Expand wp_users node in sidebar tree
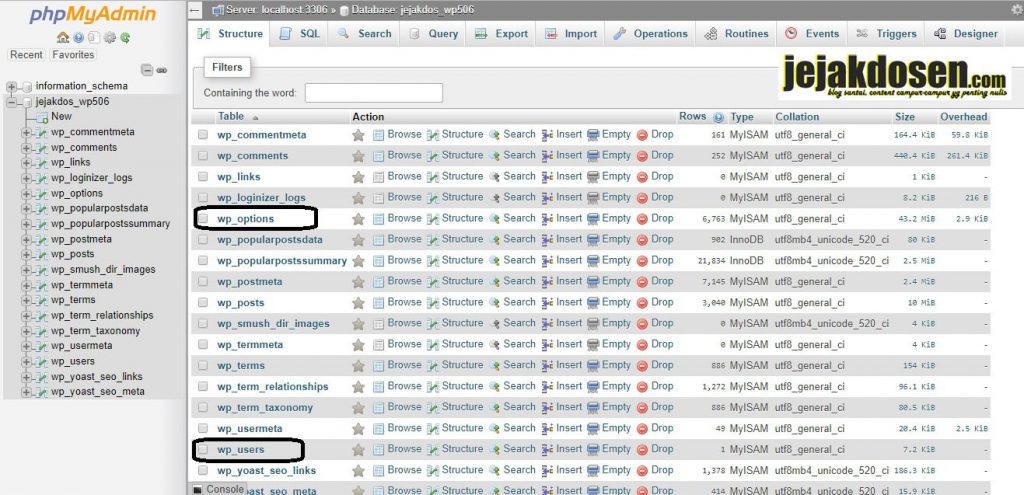This screenshot has height=495, width=1024. click(27, 362)
